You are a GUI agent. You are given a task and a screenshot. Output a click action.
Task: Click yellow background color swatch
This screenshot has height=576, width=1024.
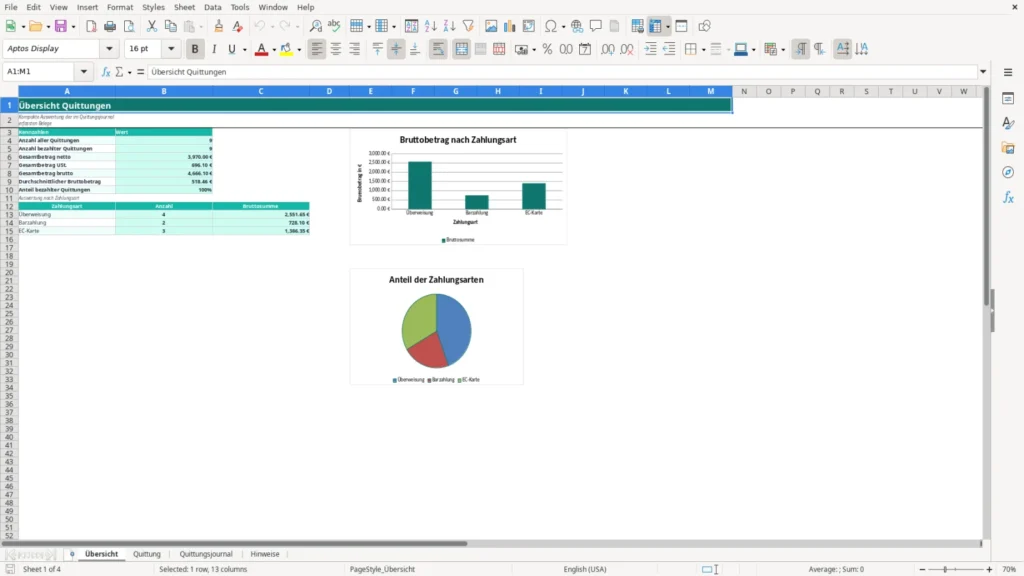point(286,50)
